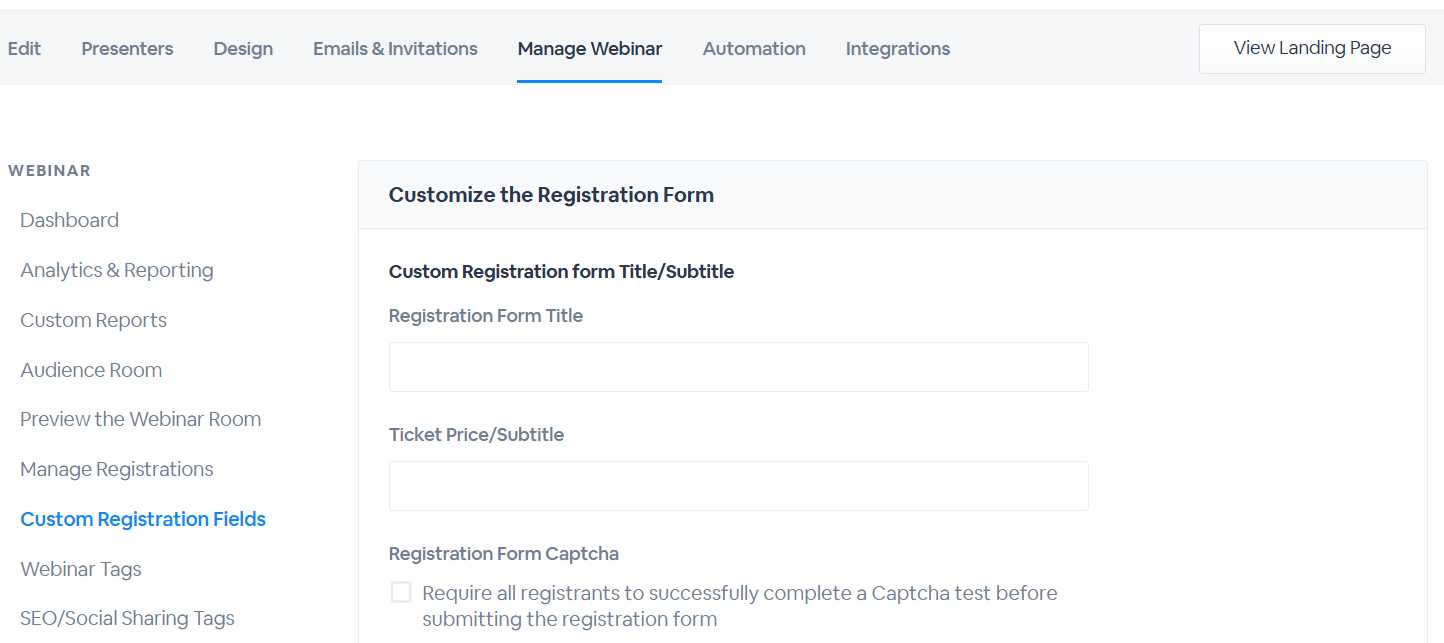Select Custom Registration Fields link

pyautogui.click(x=143, y=519)
